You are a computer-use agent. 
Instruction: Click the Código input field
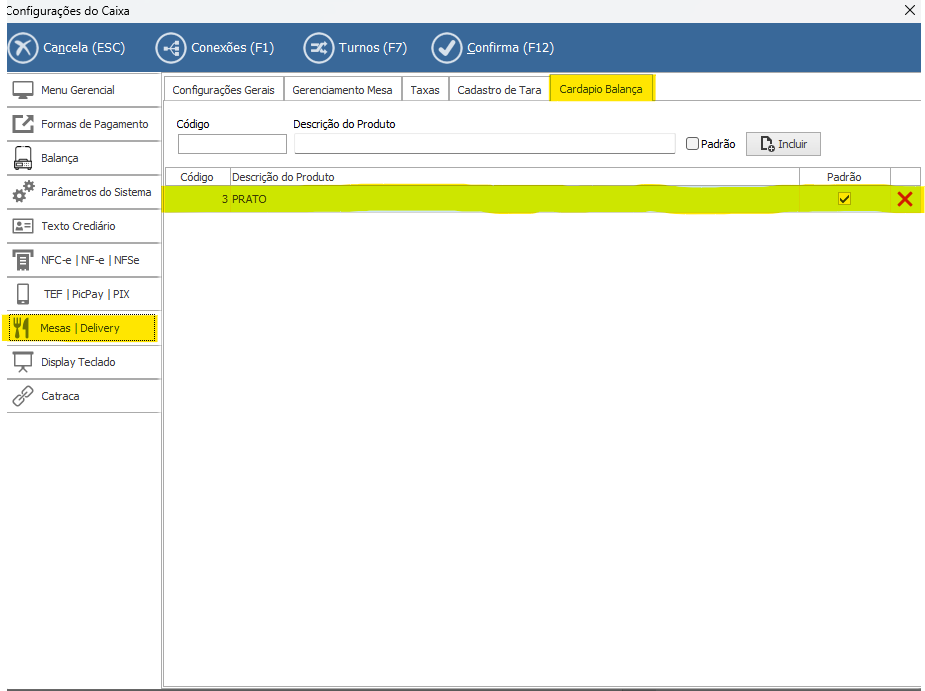232,144
